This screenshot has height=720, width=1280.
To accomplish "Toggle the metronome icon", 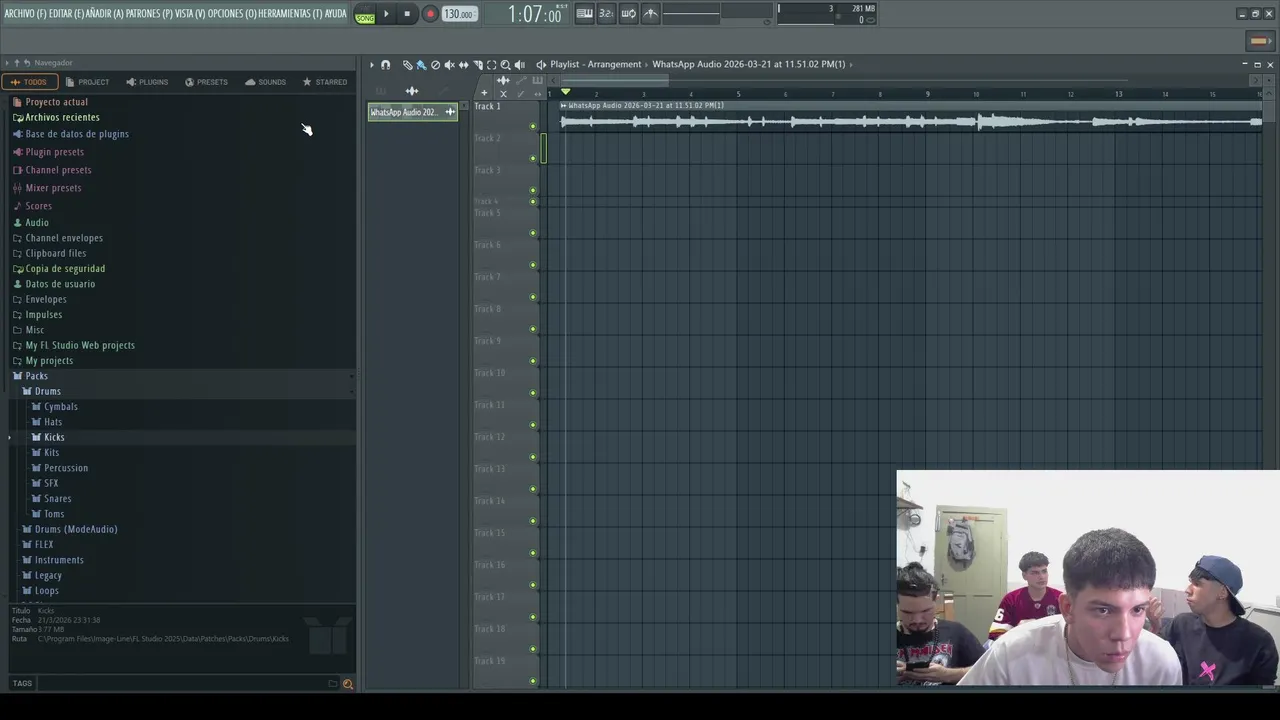I will tap(650, 14).
